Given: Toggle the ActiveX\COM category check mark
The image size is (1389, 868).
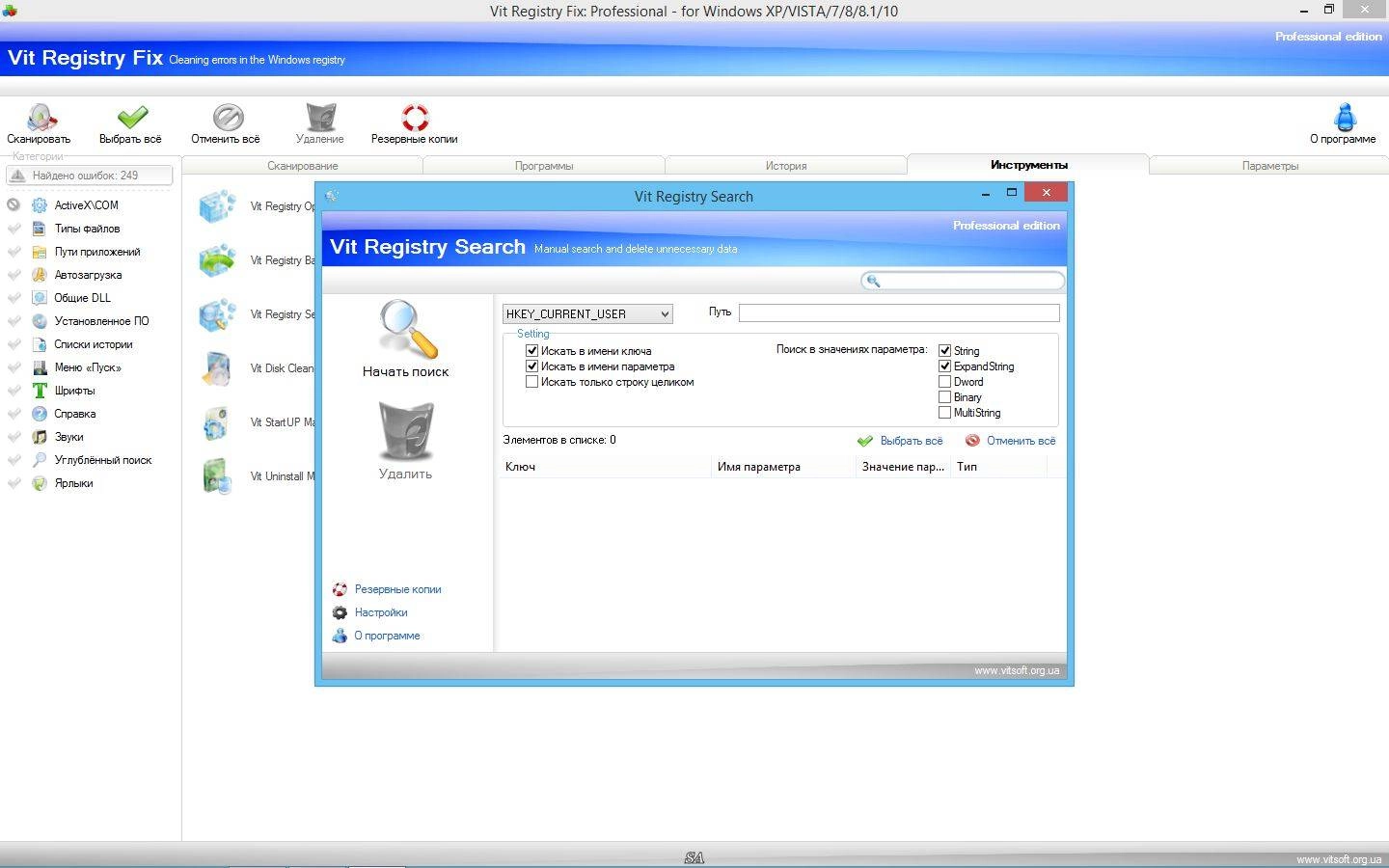Looking at the screenshot, I should click(14, 204).
